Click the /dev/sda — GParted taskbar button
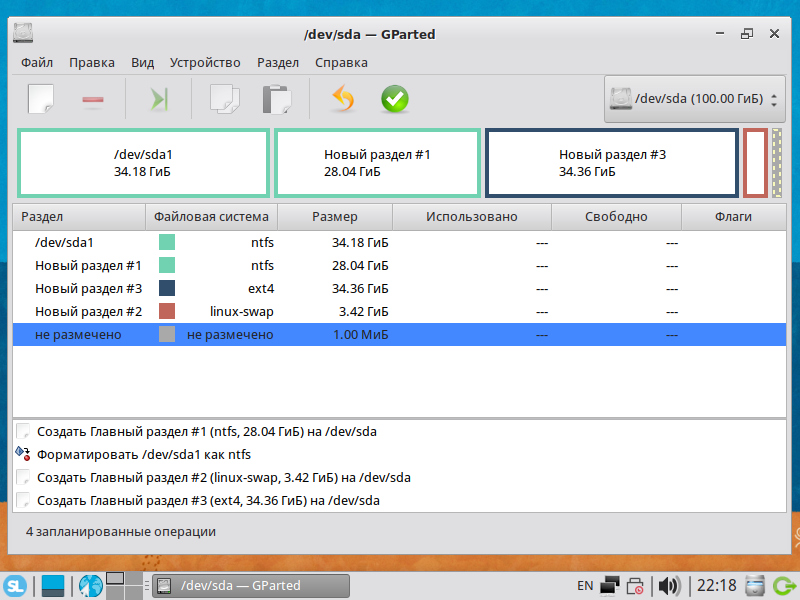Viewport: 800px width, 600px height. point(252,586)
